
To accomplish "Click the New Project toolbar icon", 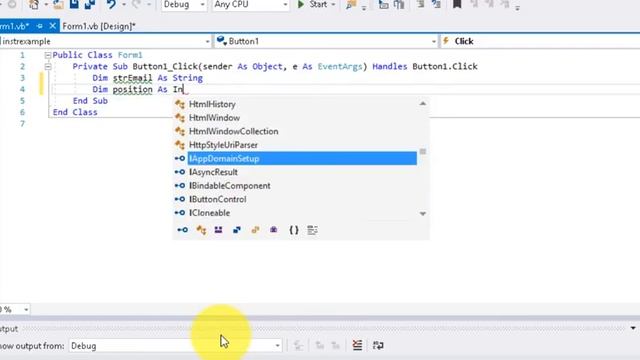I will (x=34, y=4).
